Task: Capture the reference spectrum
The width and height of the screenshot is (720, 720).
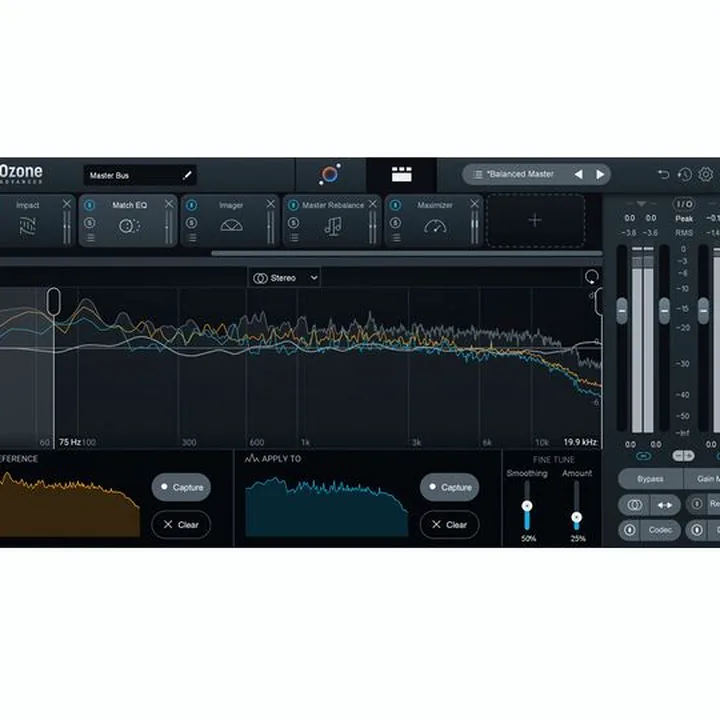Action: point(181,487)
